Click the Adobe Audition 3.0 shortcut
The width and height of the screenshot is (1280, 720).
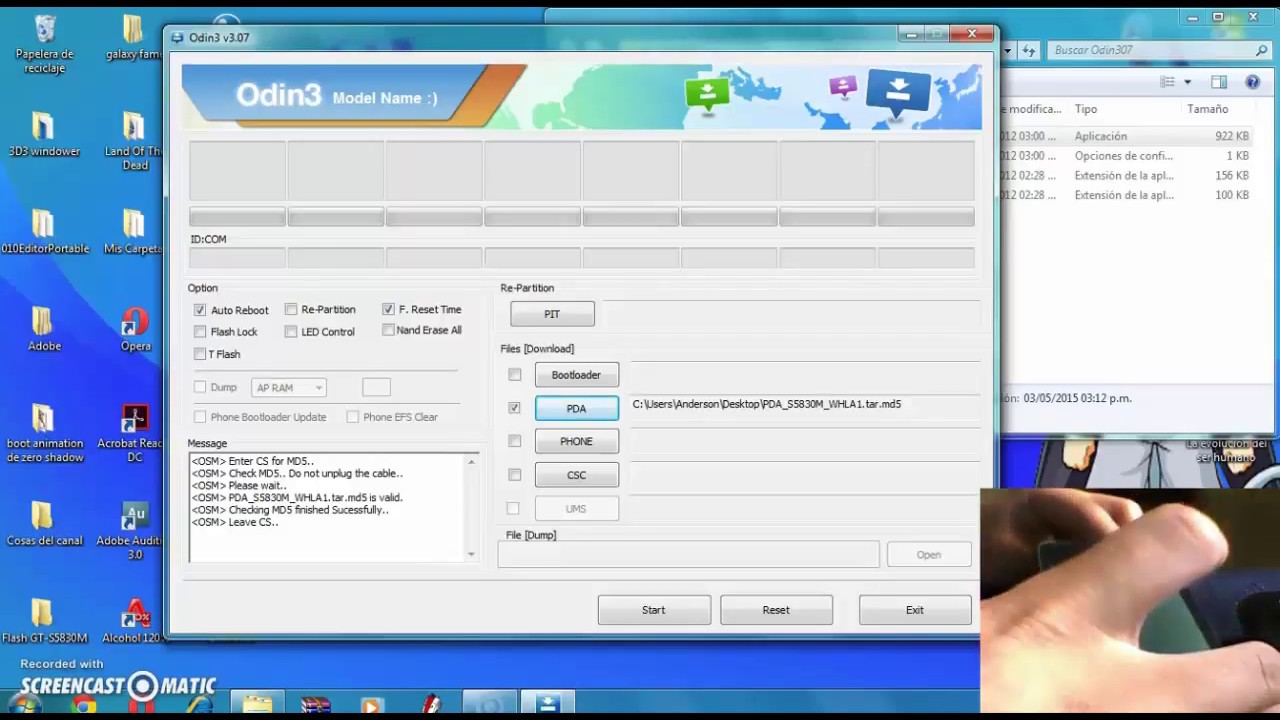click(x=134, y=530)
